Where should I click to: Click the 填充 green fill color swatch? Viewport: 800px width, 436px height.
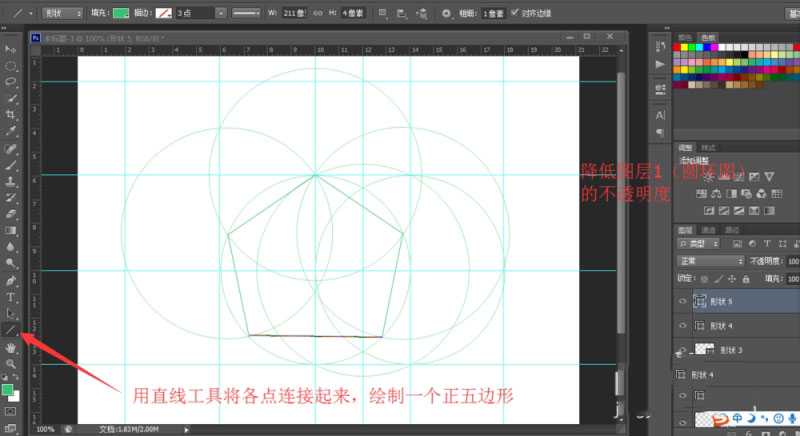121,14
